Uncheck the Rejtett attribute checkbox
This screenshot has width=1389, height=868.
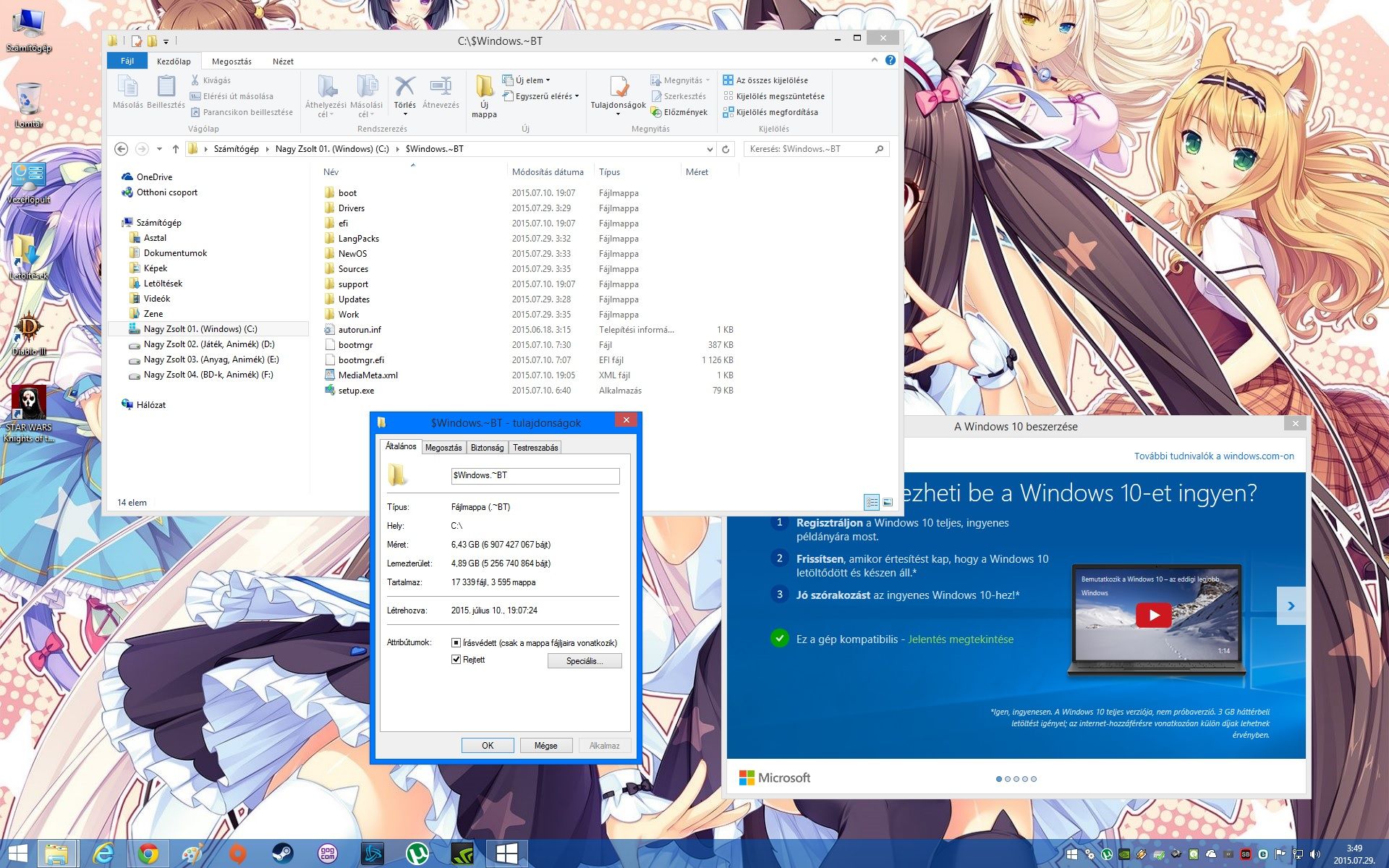coord(456,660)
